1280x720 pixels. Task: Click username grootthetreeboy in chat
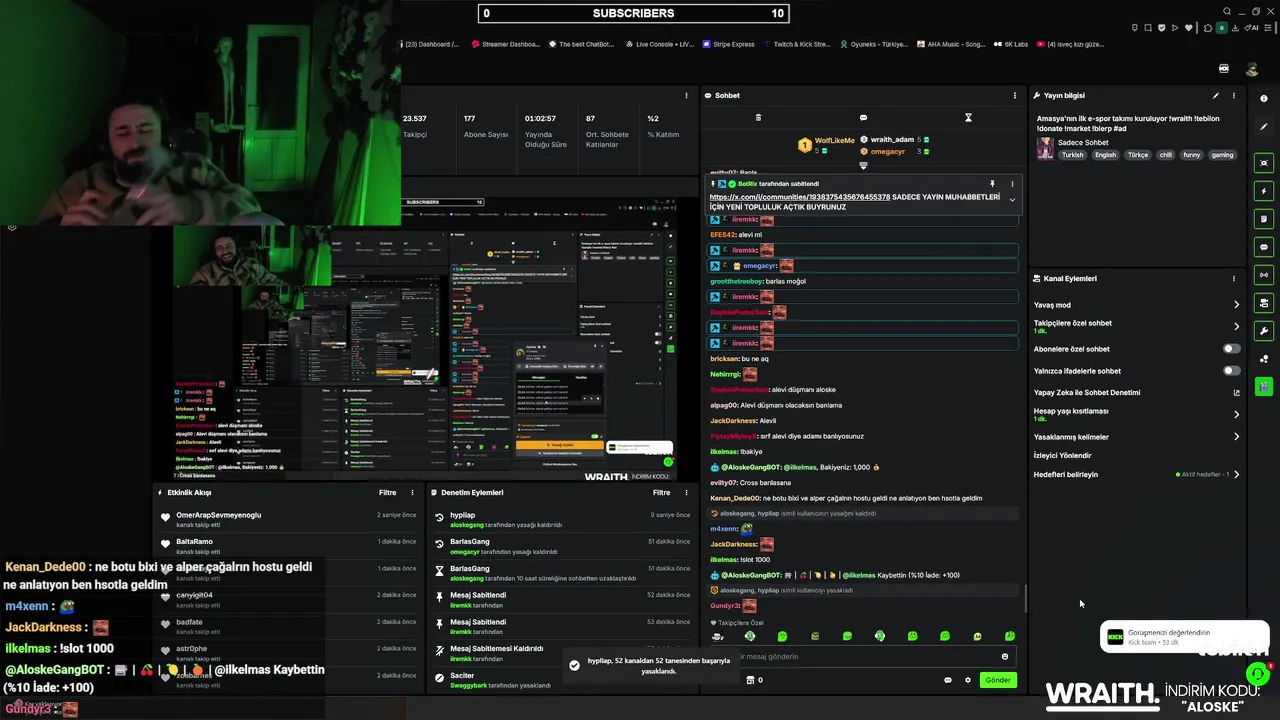pos(736,281)
